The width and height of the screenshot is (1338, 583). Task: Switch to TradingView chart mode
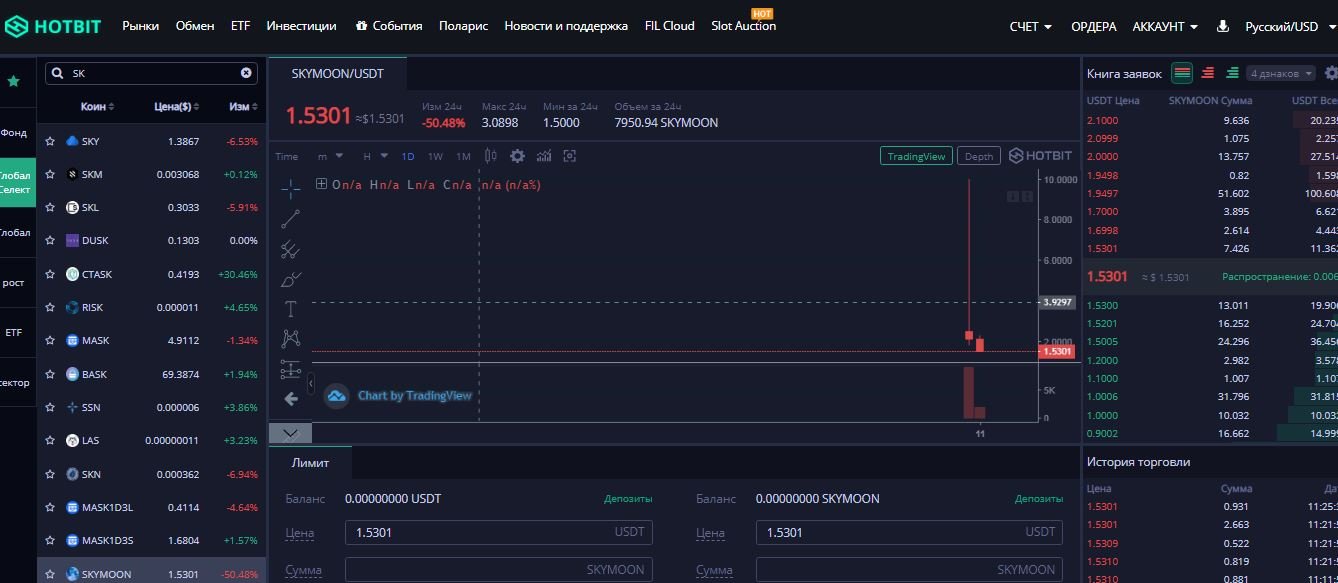point(917,156)
